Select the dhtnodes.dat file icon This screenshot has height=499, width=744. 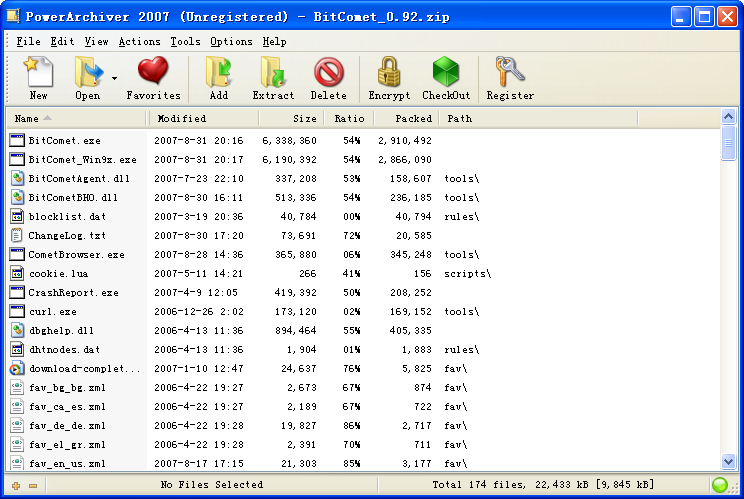point(17,349)
